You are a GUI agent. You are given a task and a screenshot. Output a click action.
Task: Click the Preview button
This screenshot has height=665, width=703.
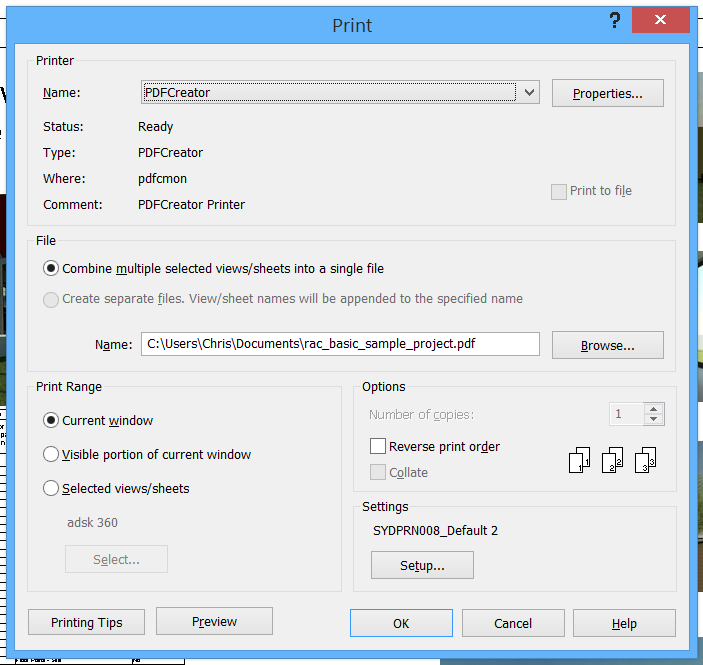214,622
